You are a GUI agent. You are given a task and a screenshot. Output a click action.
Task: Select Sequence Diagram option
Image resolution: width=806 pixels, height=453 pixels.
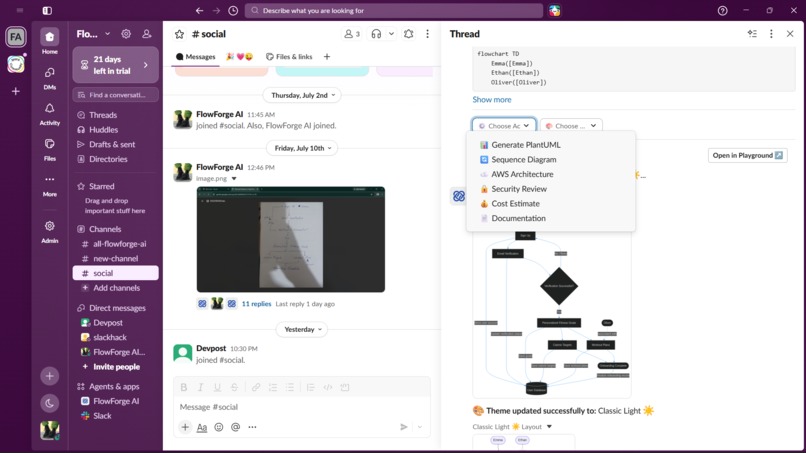click(x=551, y=159)
